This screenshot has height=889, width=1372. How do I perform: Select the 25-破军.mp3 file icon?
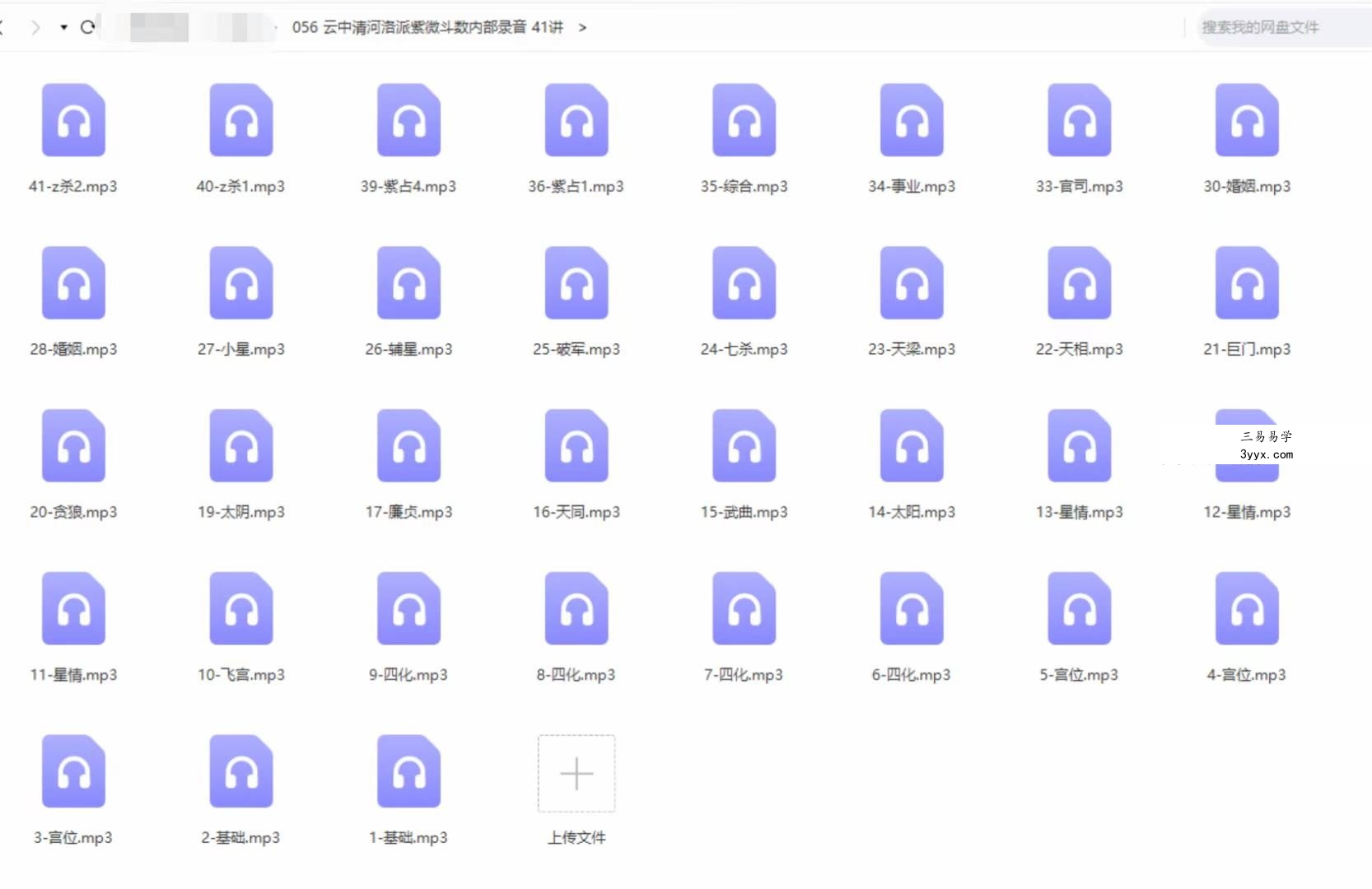pyautogui.click(x=576, y=283)
